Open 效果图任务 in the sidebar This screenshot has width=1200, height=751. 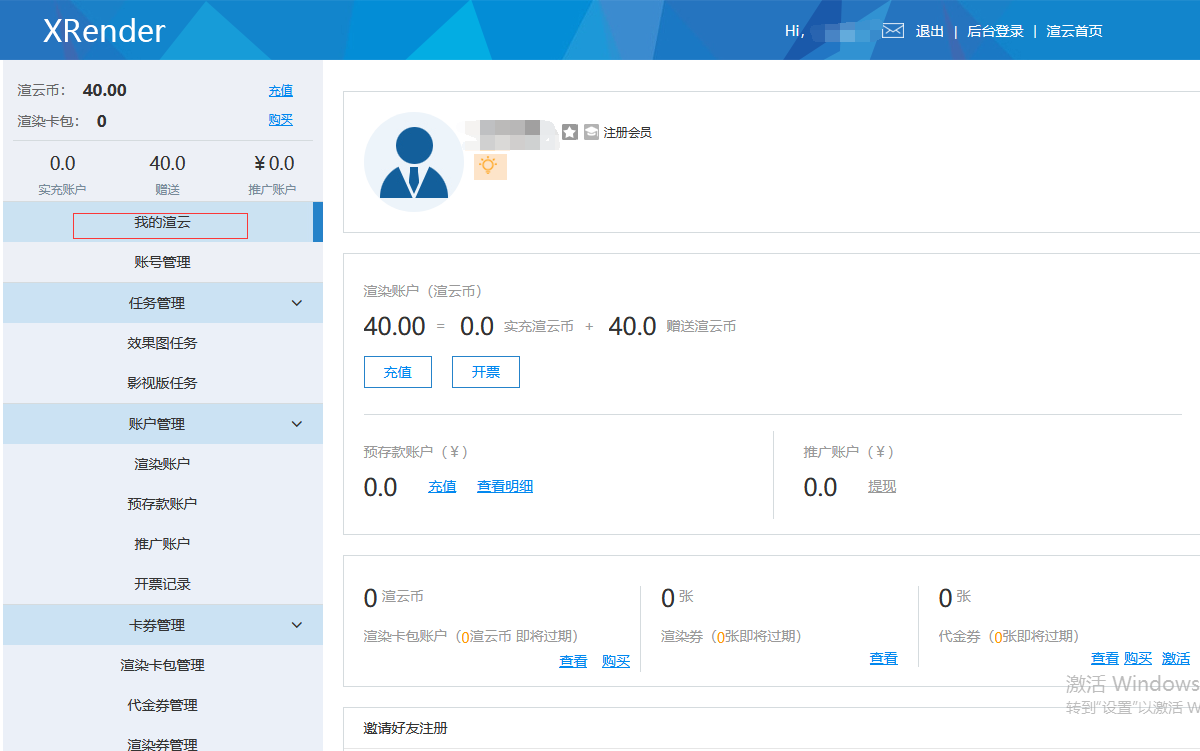click(x=162, y=343)
